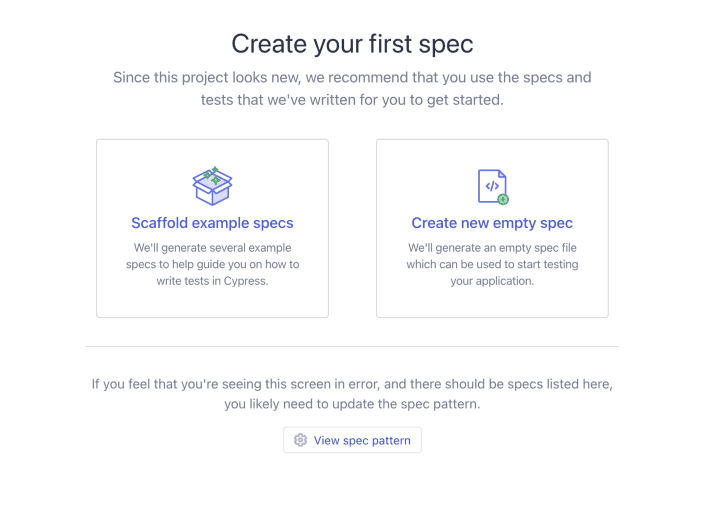Click the horizontal divider below the cards
The width and height of the screenshot is (720, 506).
click(352, 347)
